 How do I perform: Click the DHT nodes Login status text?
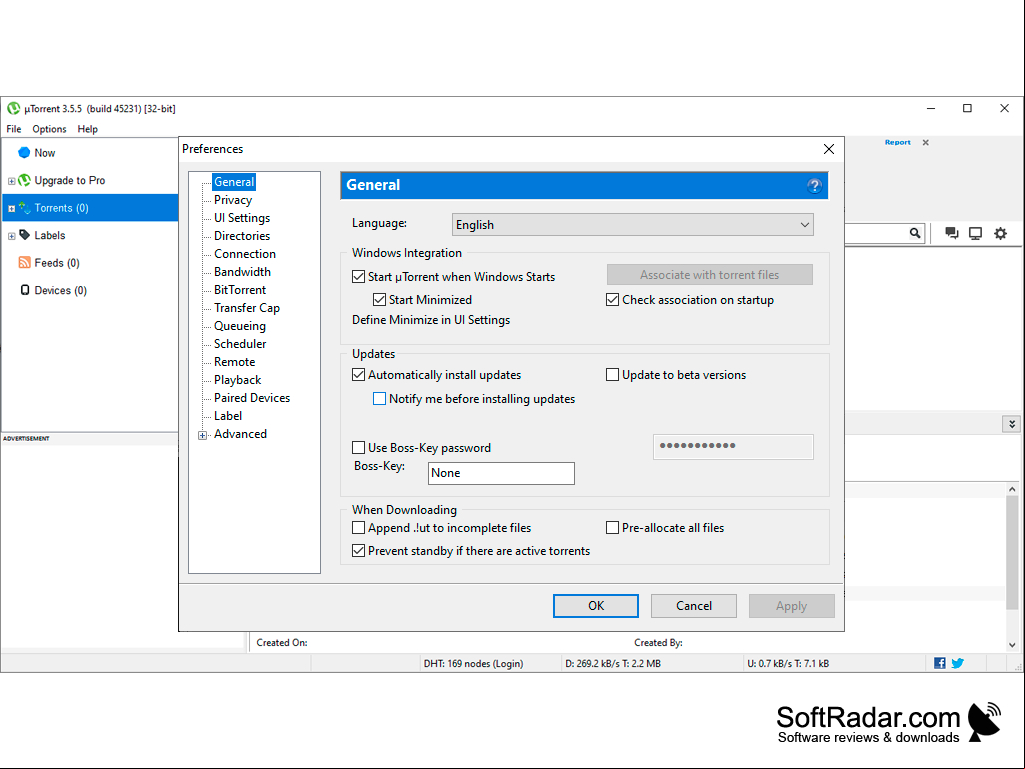[473, 664]
